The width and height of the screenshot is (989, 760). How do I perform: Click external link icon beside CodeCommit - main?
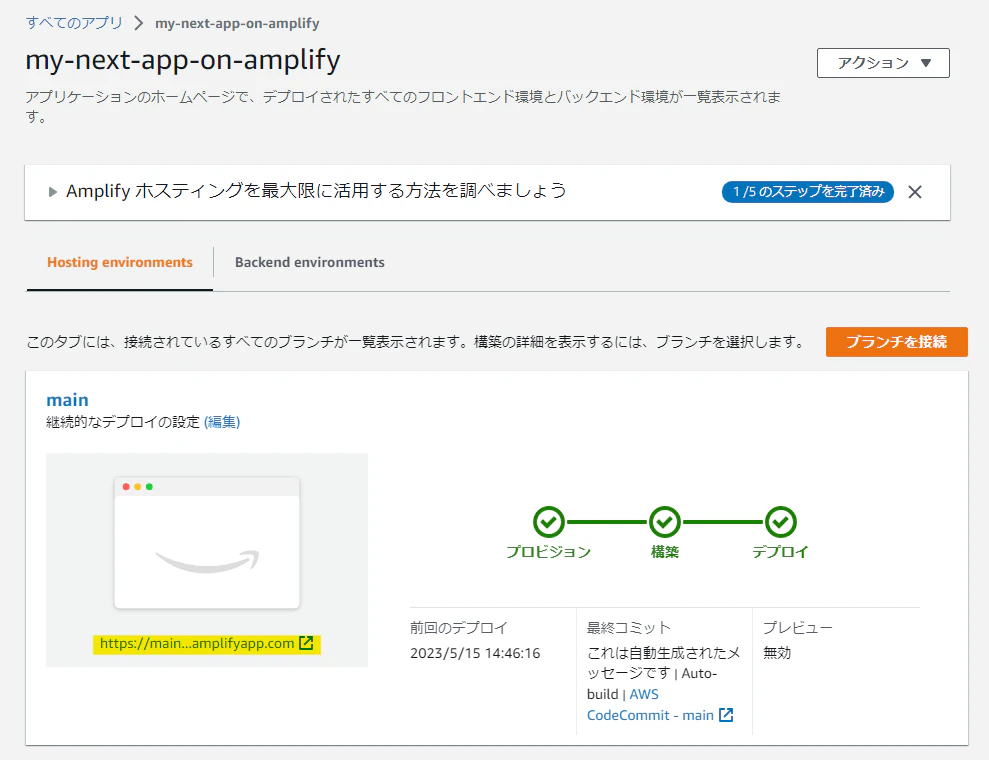click(x=726, y=715)
